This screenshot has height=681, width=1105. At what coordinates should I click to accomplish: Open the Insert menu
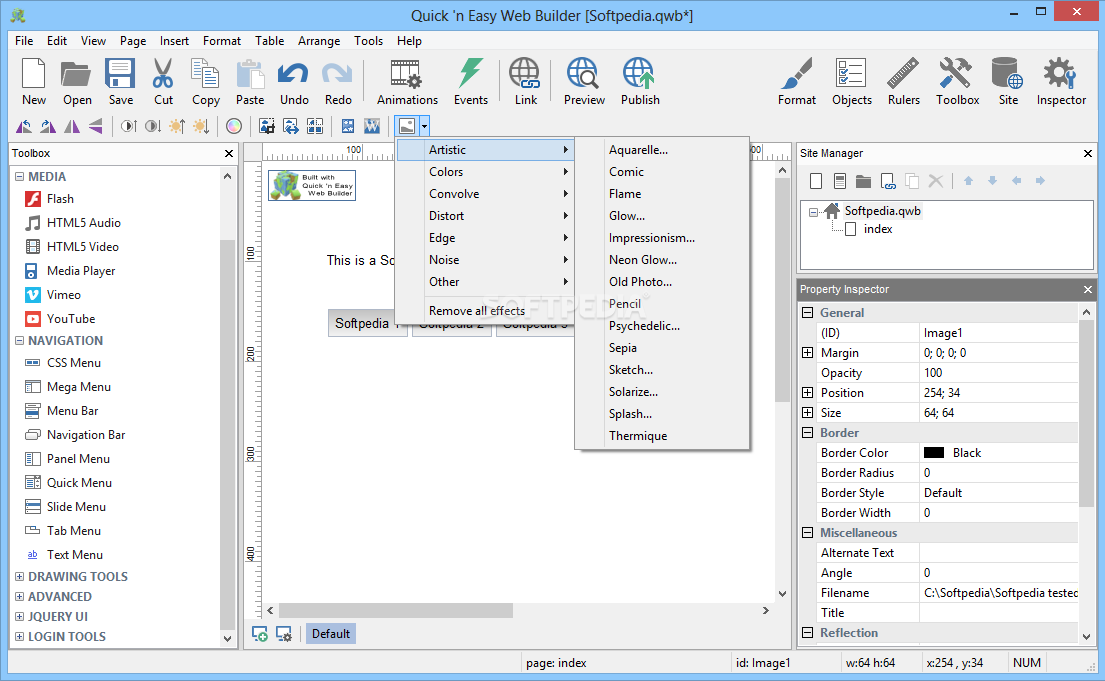[x=174, y=41]
